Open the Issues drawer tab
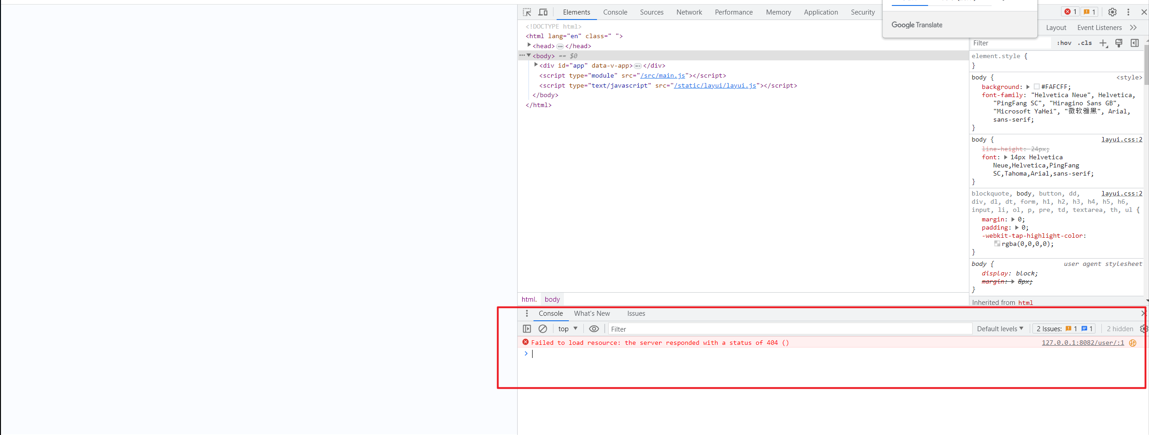The height and width of the screenshot is (435, 1149). (x=636, y=313)
